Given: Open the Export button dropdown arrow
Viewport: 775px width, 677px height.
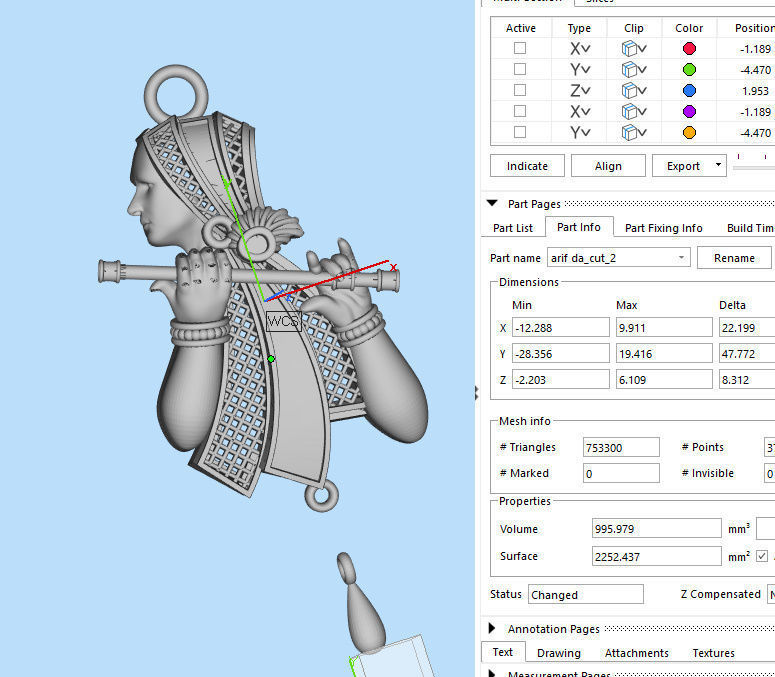Looking at the screenshot, I should point(718,165).
